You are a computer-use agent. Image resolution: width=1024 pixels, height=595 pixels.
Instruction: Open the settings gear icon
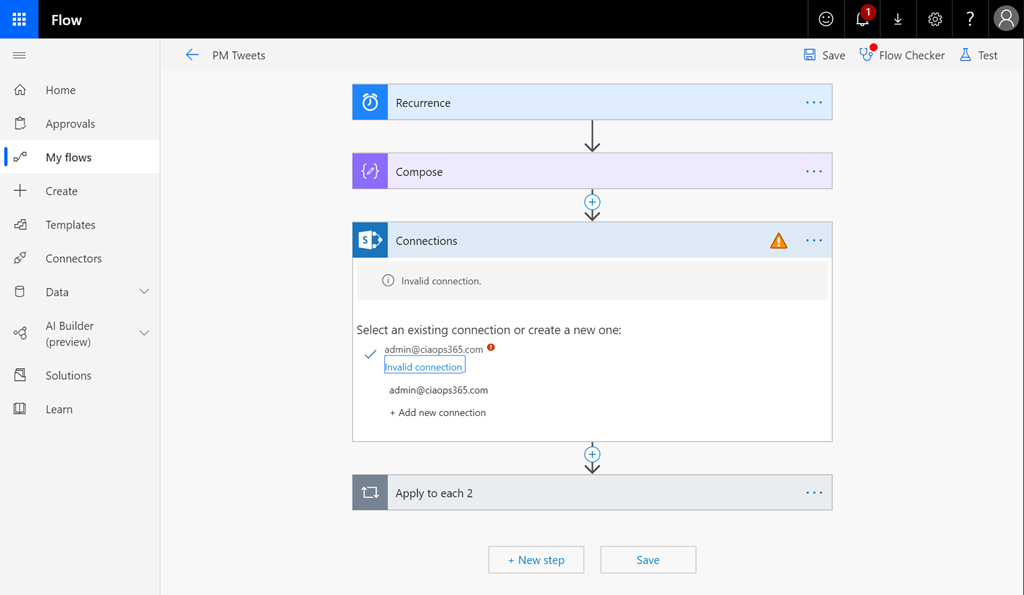click(x=934, y=19)
